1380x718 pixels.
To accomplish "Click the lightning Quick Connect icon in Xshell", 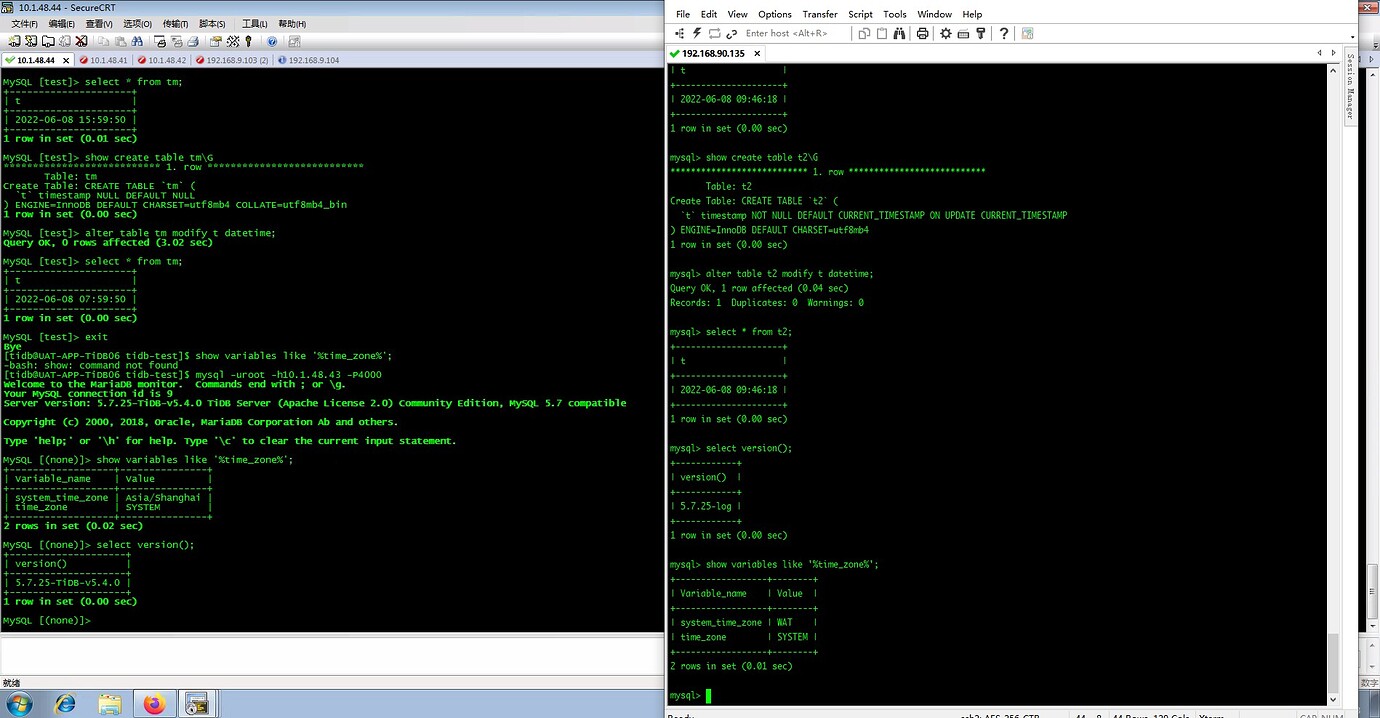I will click(x=696, y=33).
